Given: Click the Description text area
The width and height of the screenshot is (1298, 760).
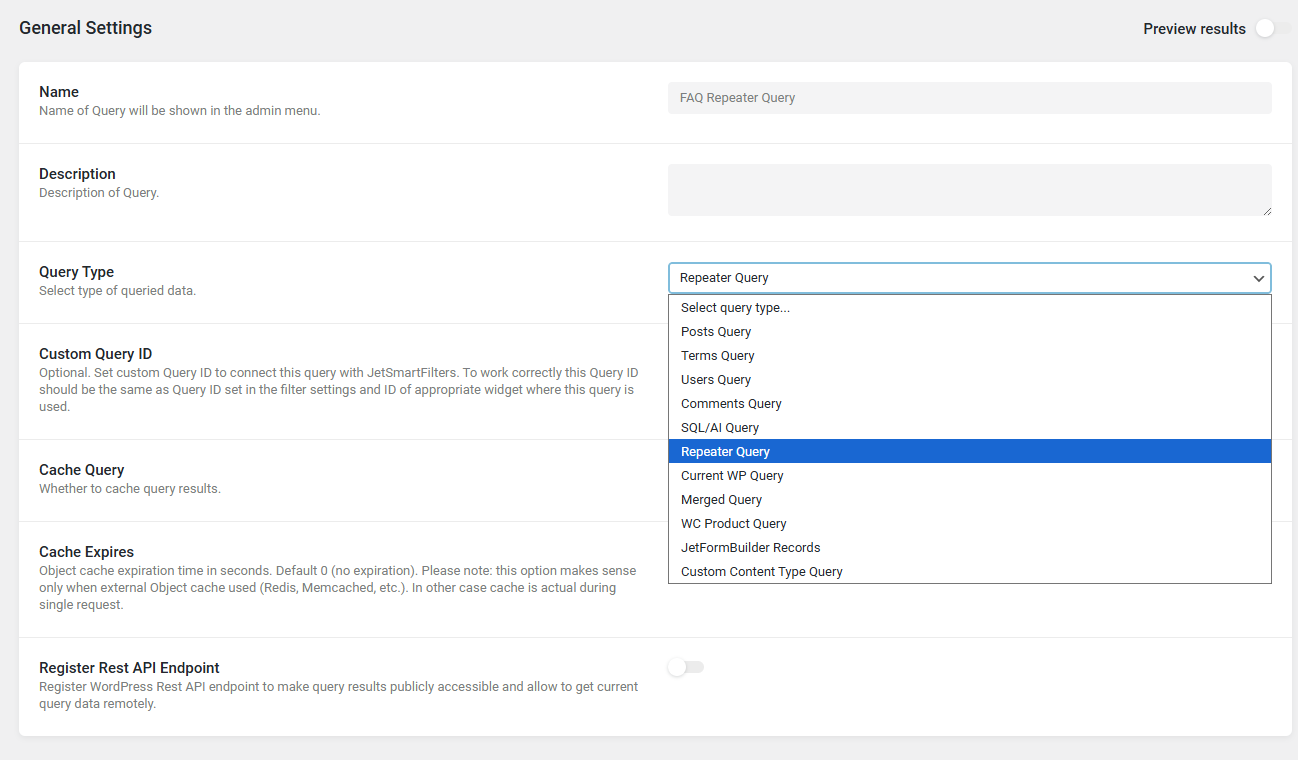Looking at the screenshot, I should (969, 190).
